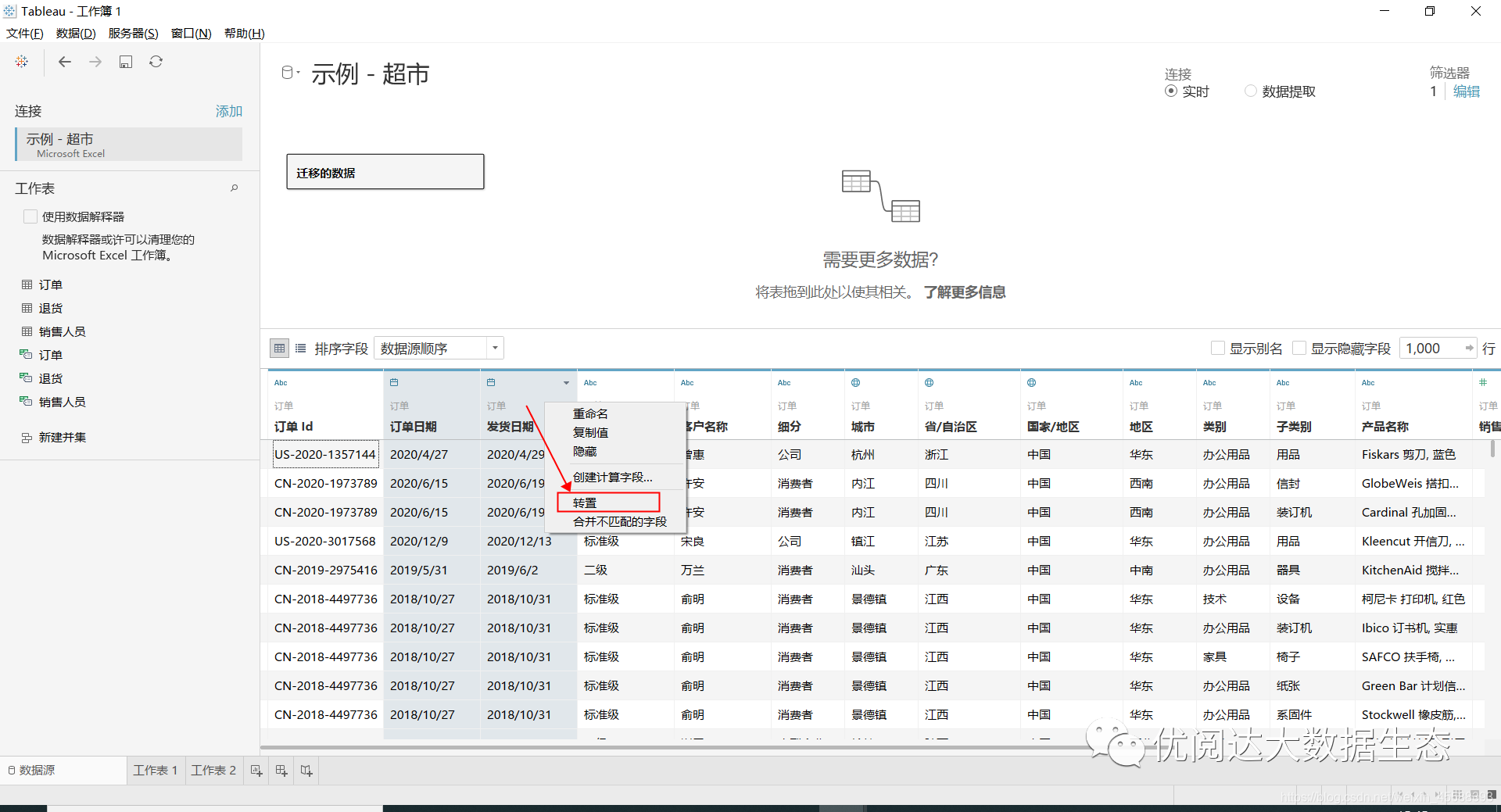Click the vertical scrollbar of data grid
Viewport: 1501px width, 812px height.
pyautogui.click(x=1493, y=449)
